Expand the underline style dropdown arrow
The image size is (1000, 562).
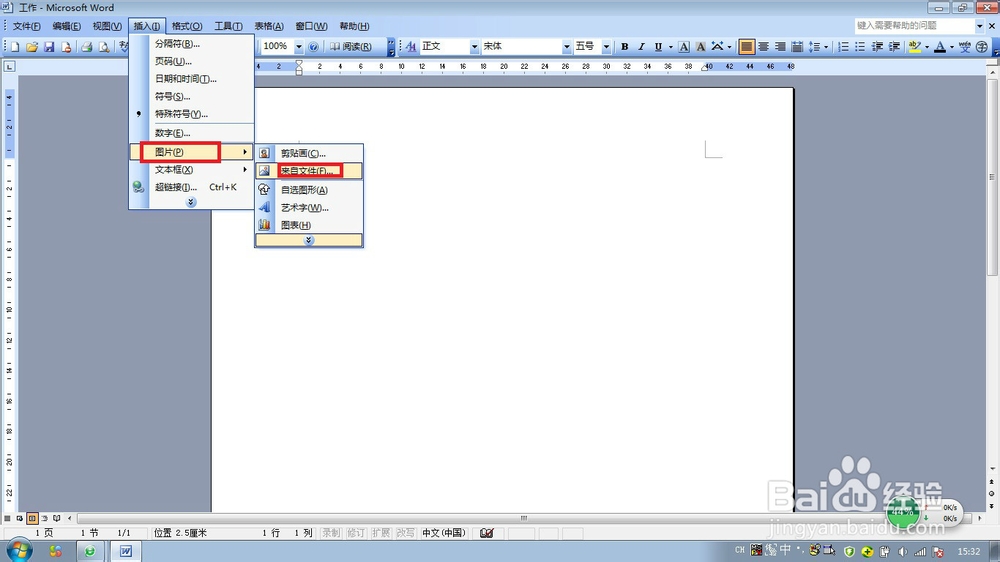click(670, 47)
